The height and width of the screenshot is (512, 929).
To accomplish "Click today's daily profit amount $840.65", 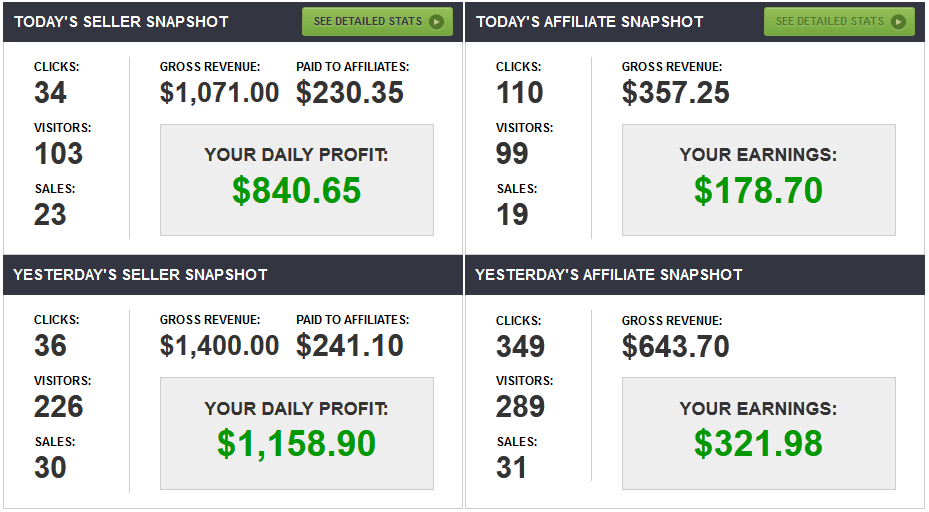I will [296, 190].
